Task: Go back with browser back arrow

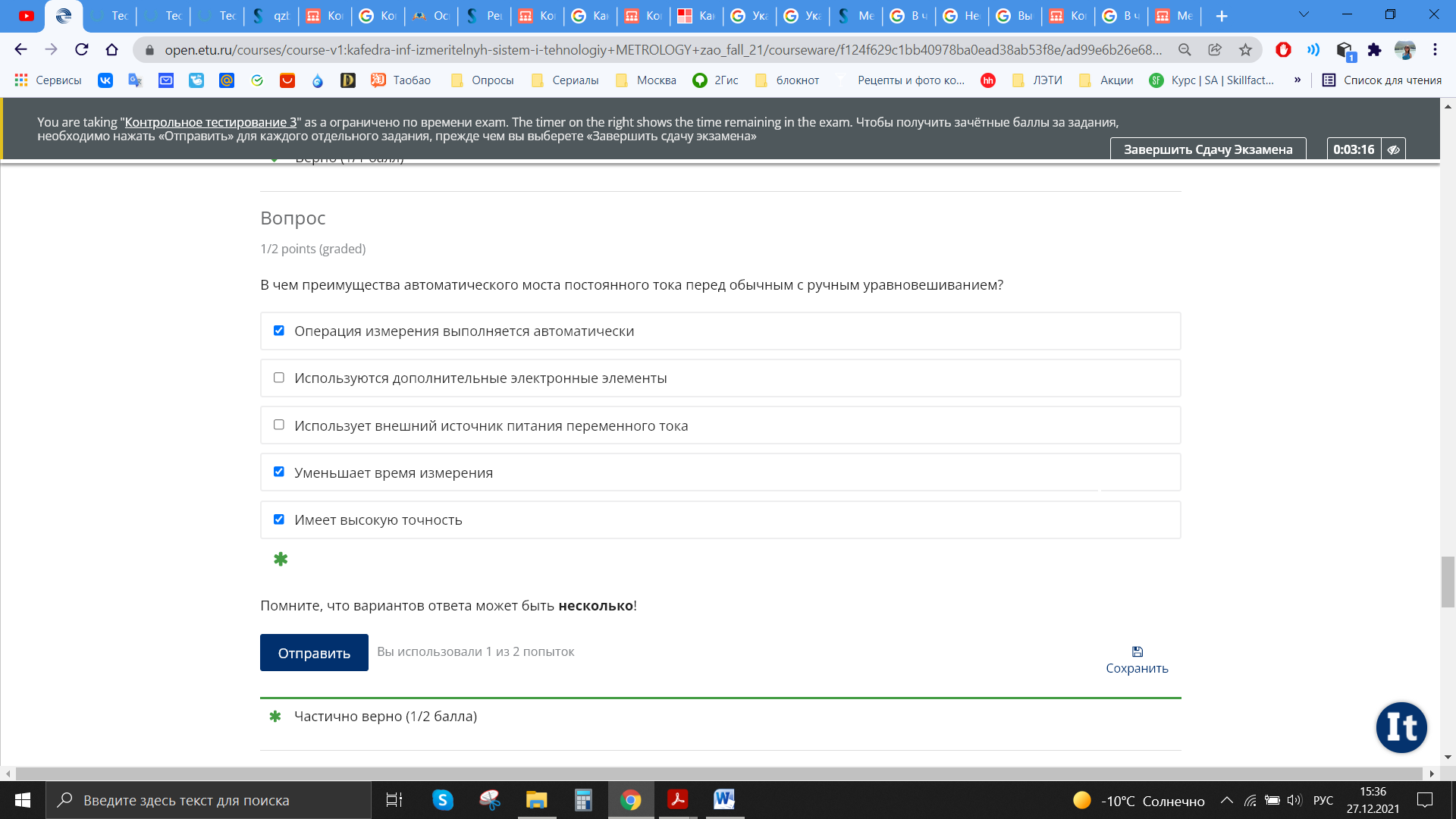Action: pyautogui.click(x=20, y=50)
